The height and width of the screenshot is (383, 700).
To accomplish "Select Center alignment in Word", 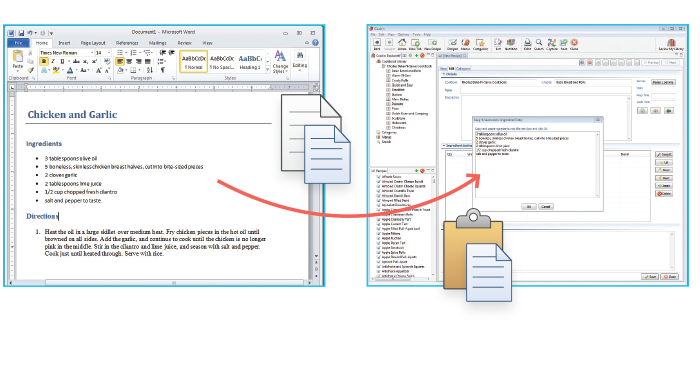I will 129,61.
